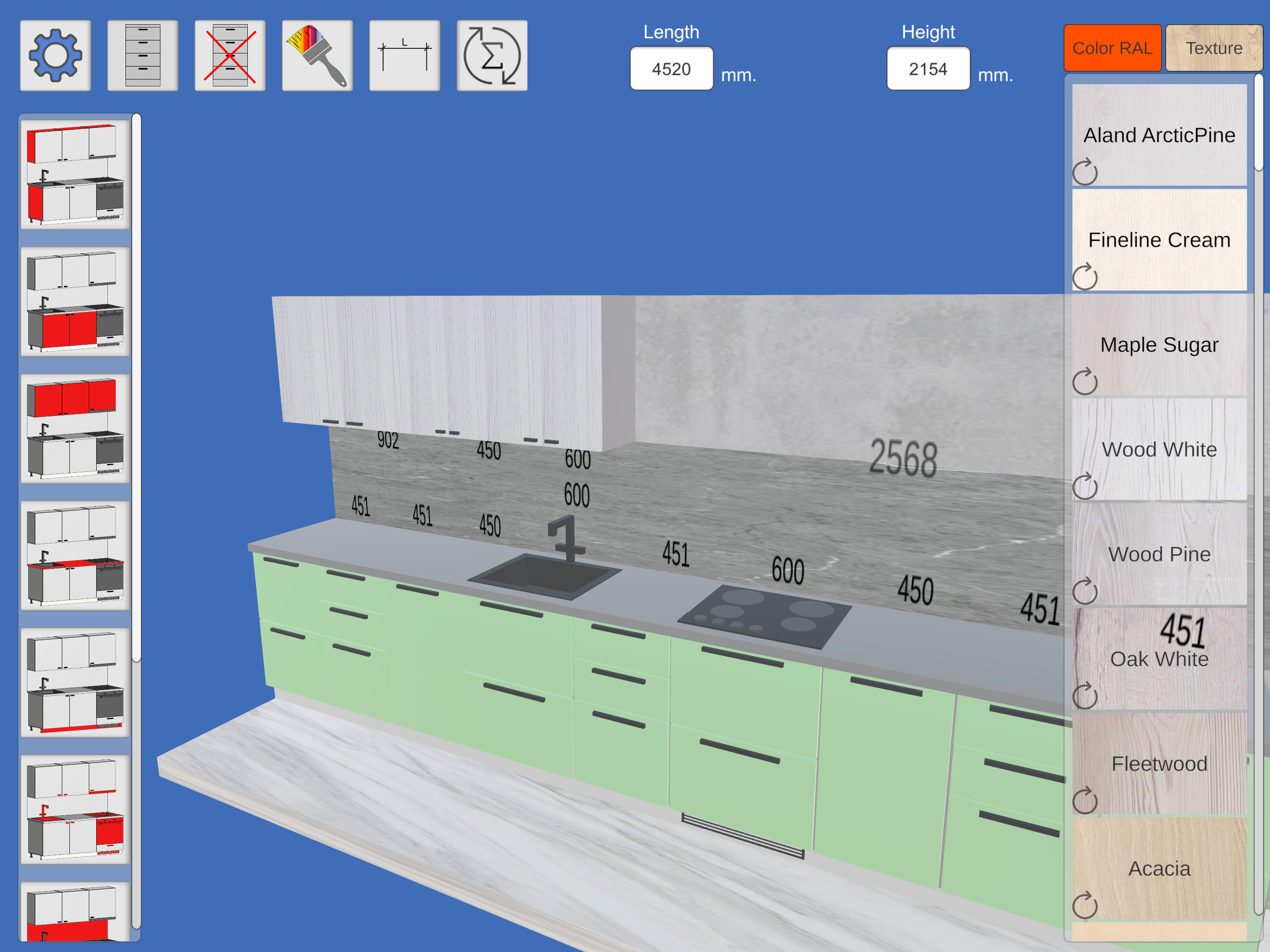Rotate the Fineline Cream texture icon
Screen dimensions: 1270x952
tap(1085, 277)
